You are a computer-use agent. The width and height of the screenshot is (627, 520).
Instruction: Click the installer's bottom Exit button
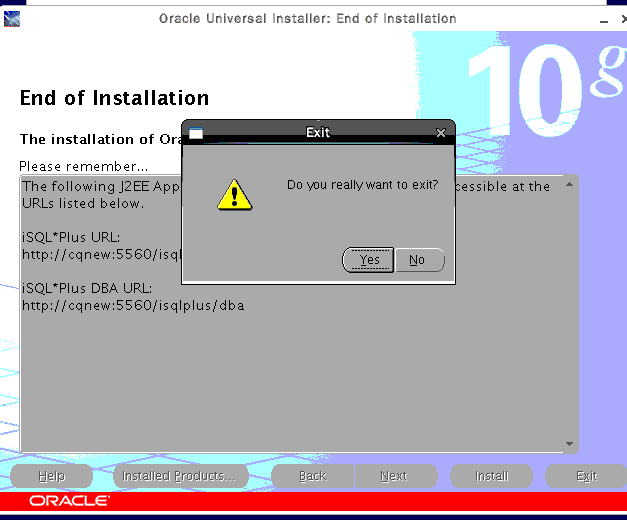click(586, 476)
